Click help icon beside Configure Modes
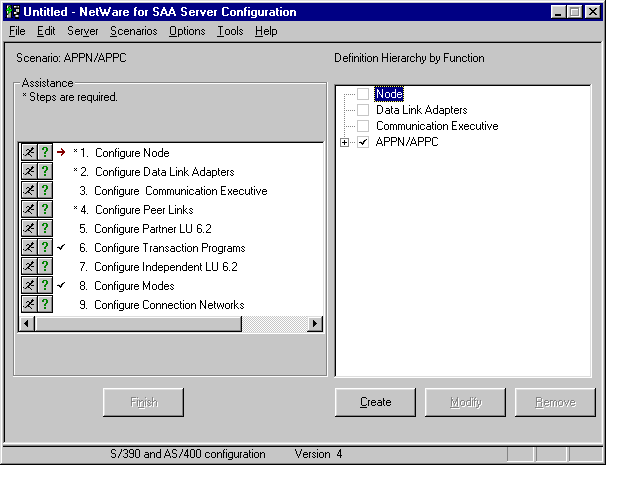 tap(44, 286)
